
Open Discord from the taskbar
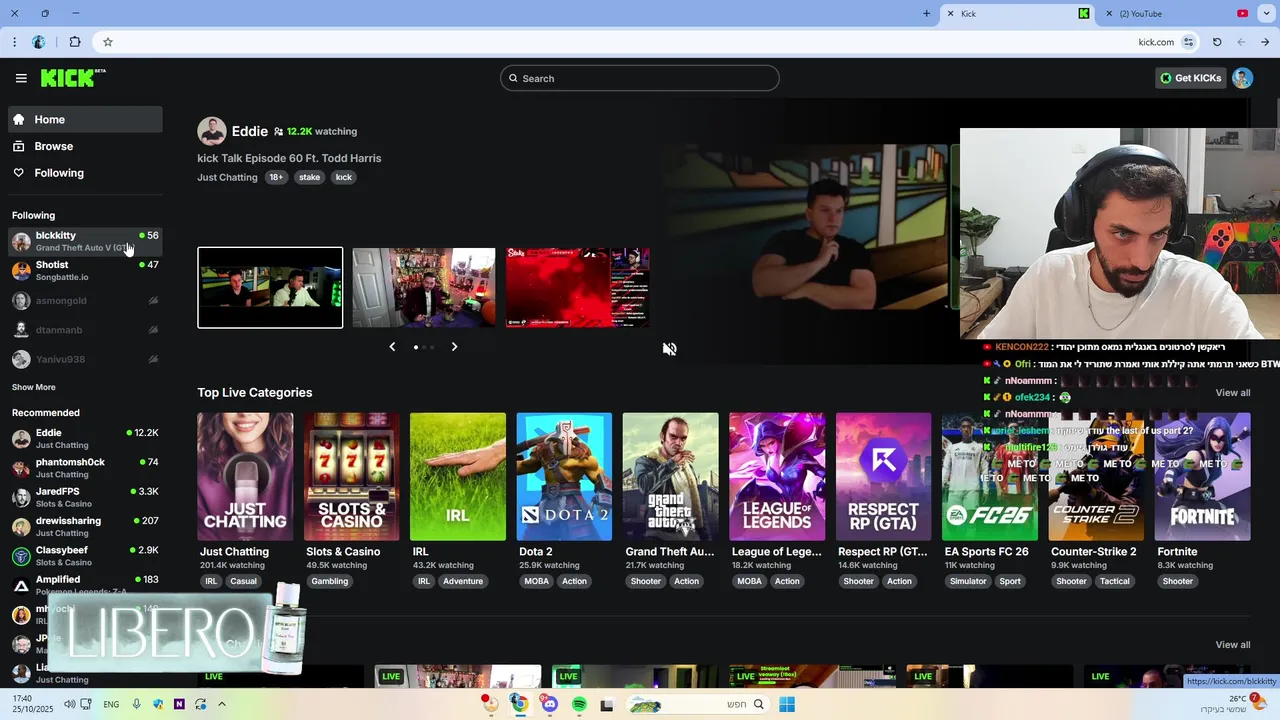(x=549, y=705)
